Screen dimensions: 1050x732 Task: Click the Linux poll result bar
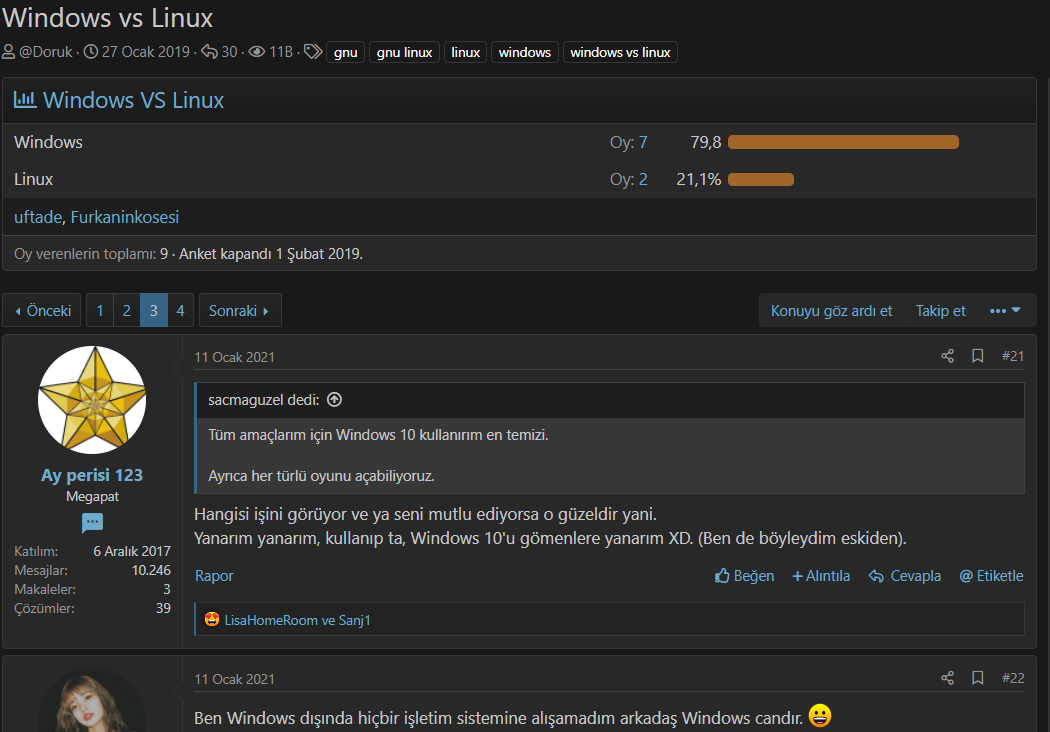pos(761,179)
